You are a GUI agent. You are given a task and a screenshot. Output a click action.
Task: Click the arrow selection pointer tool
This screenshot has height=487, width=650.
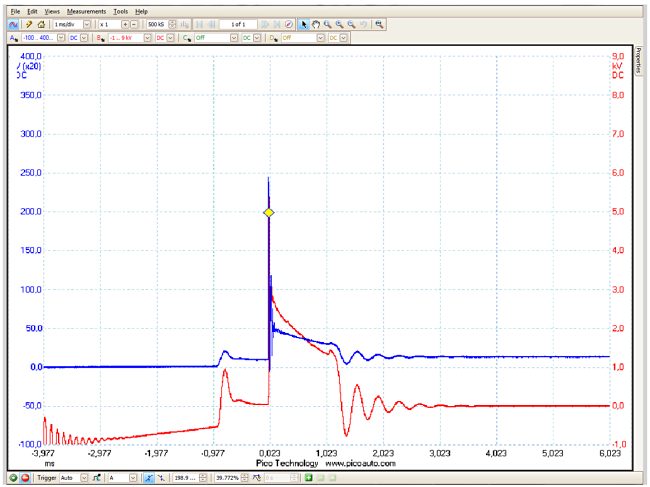[304, 23]
